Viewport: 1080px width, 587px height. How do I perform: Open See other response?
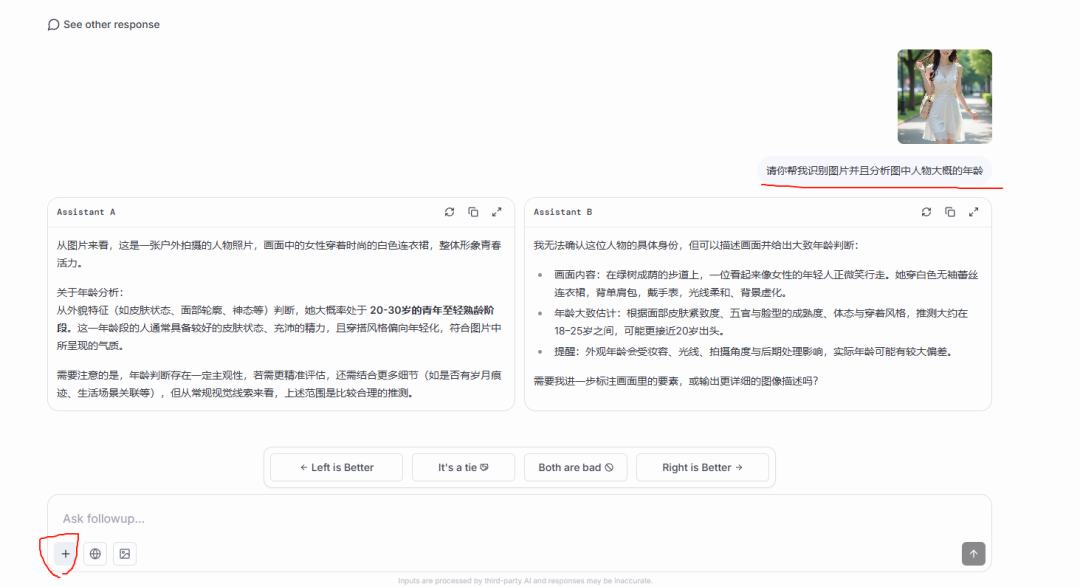click(x=110, y=24)
